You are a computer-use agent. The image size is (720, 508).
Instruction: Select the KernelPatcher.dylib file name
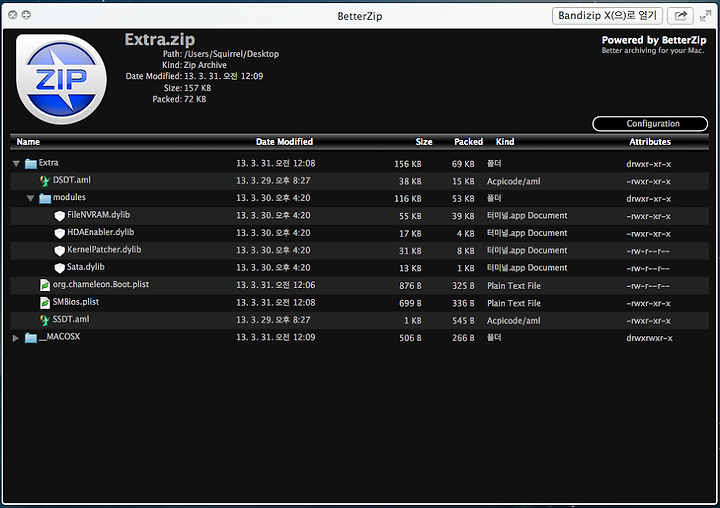(x=104, y=250)
